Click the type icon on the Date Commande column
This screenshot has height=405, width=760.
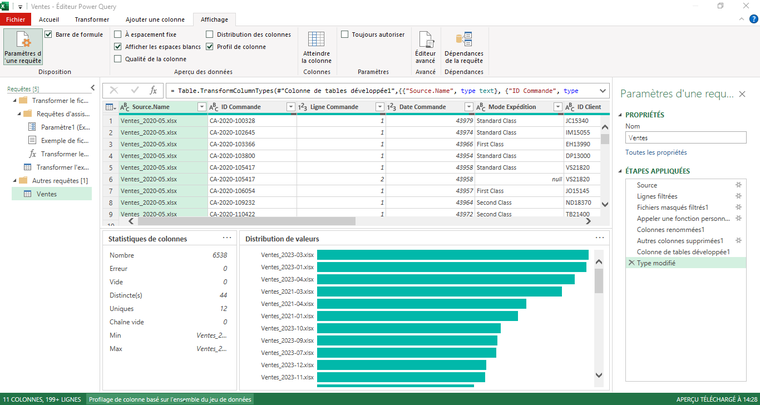pos(393,107)
